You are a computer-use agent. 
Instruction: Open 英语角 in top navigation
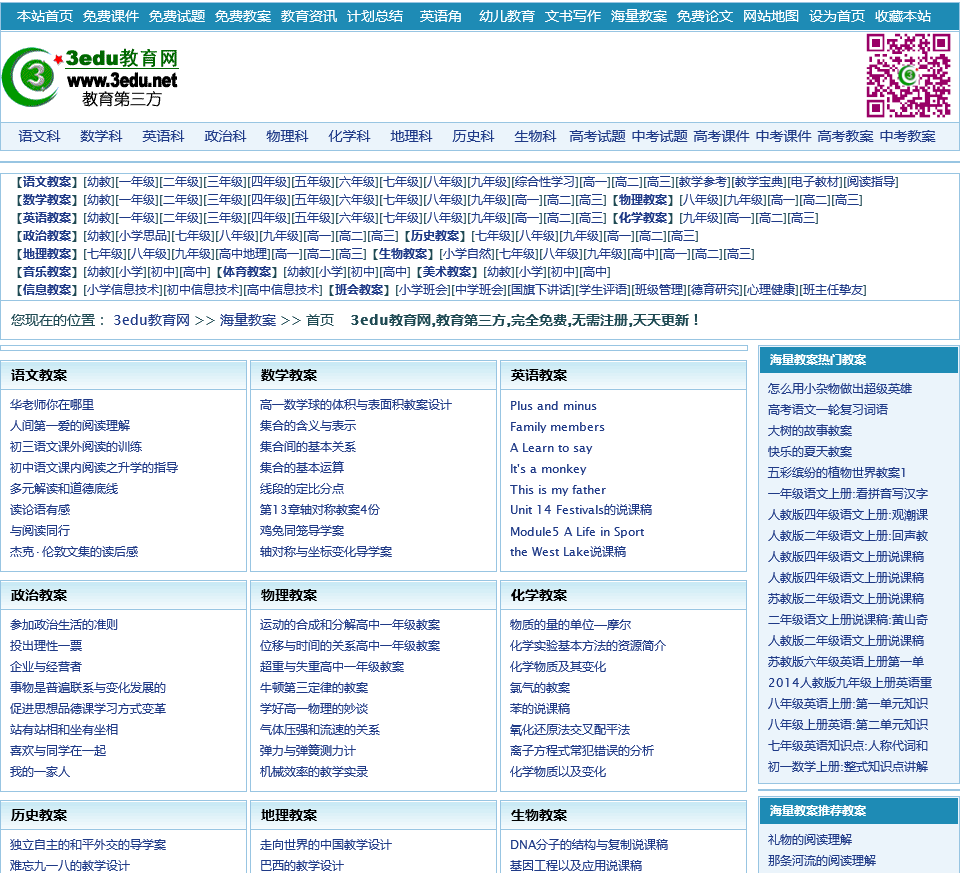click(x=441, y=16)
